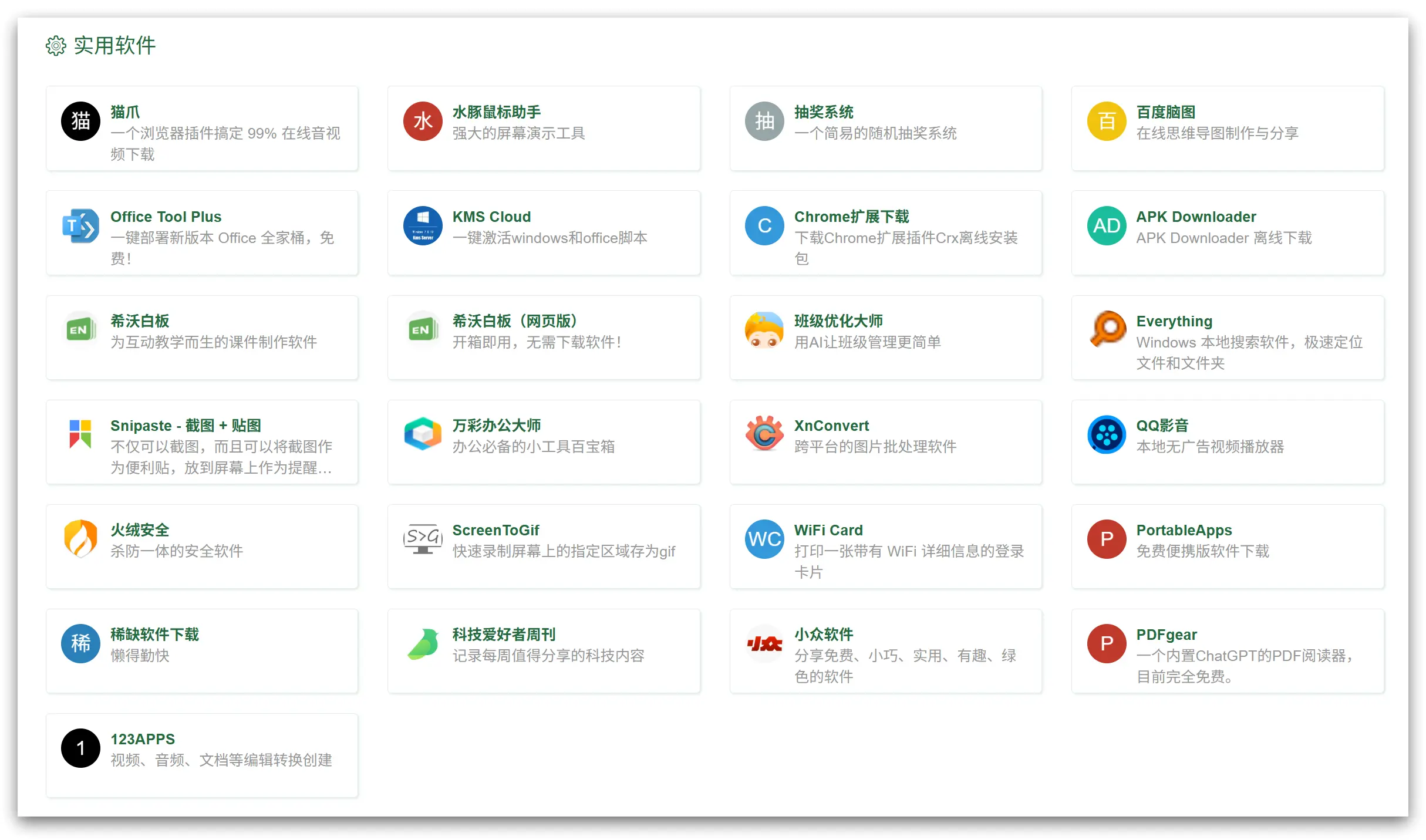
Task: Click the PDFgear red P icon
Action: click(x=1107, y=644)
